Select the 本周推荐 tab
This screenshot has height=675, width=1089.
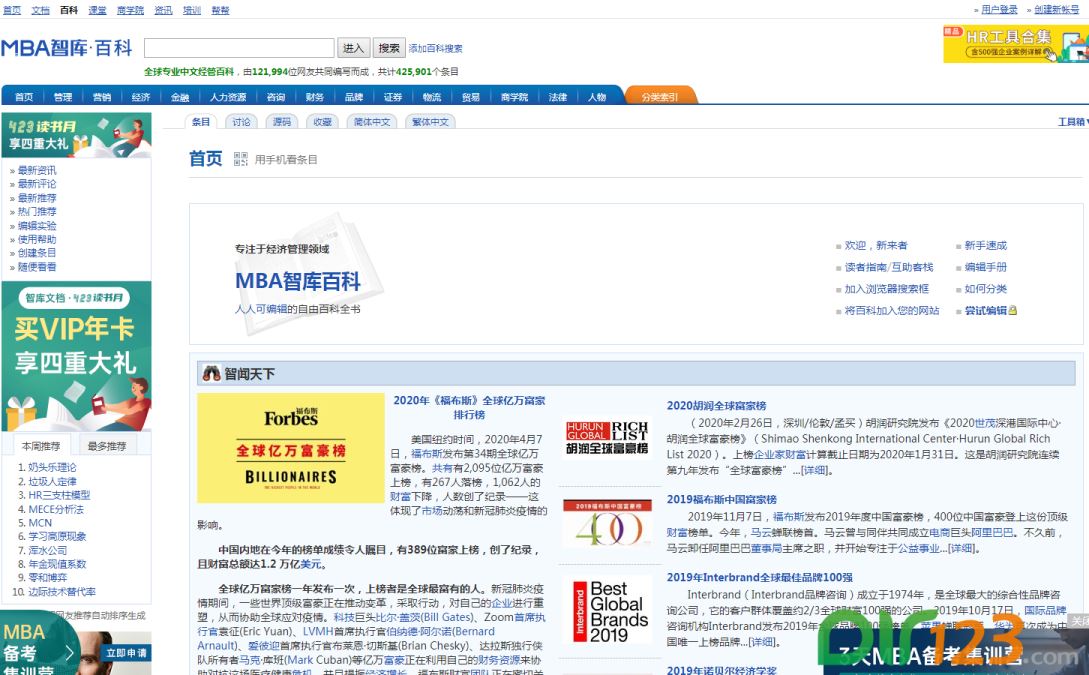pos(41,446)
